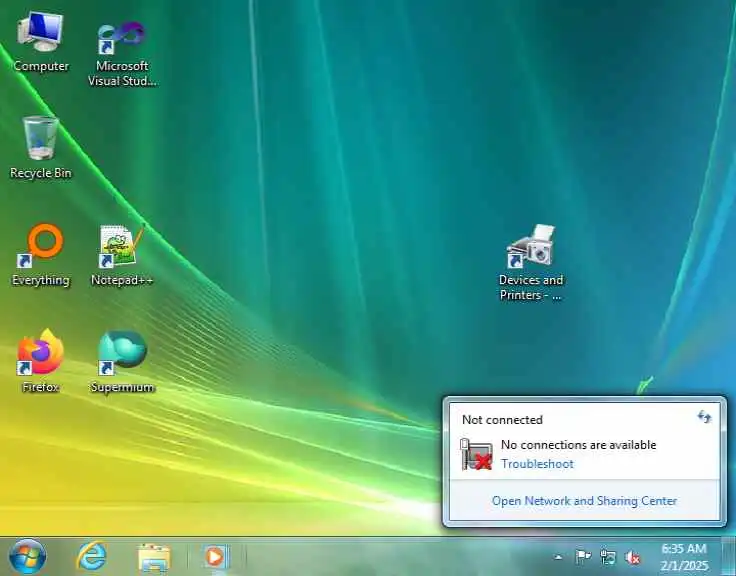Viewport: 736px width, 576px height.
Task: Select the Recycle Bin icon
Action: pyautogui.click(x=40, y=147)
